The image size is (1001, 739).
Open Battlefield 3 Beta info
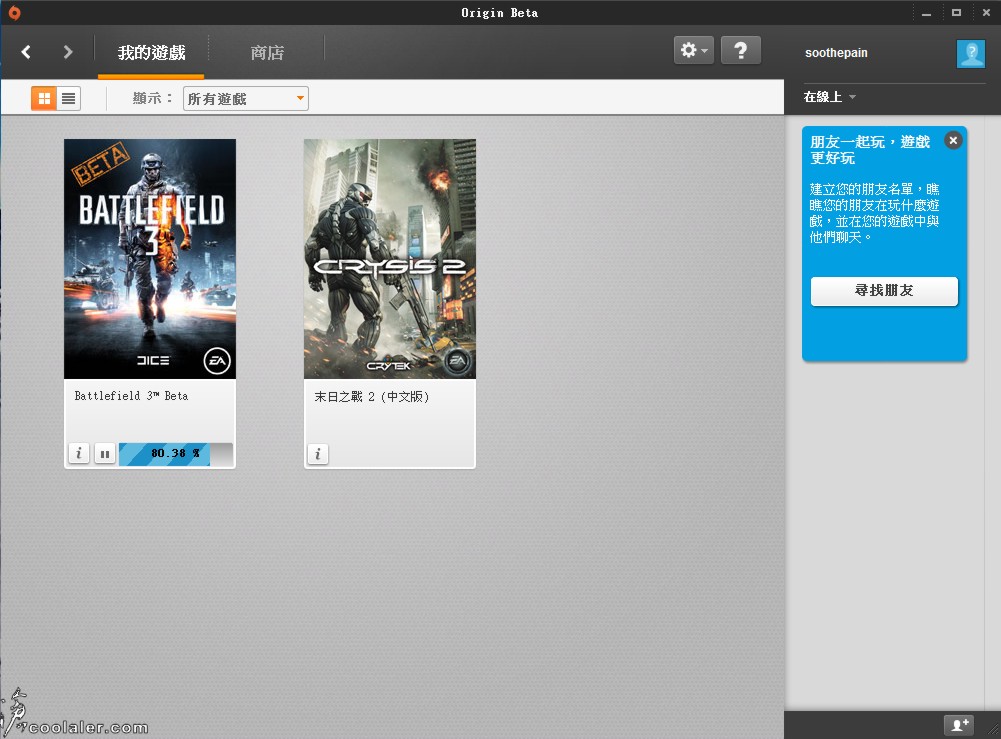(79, 453)
